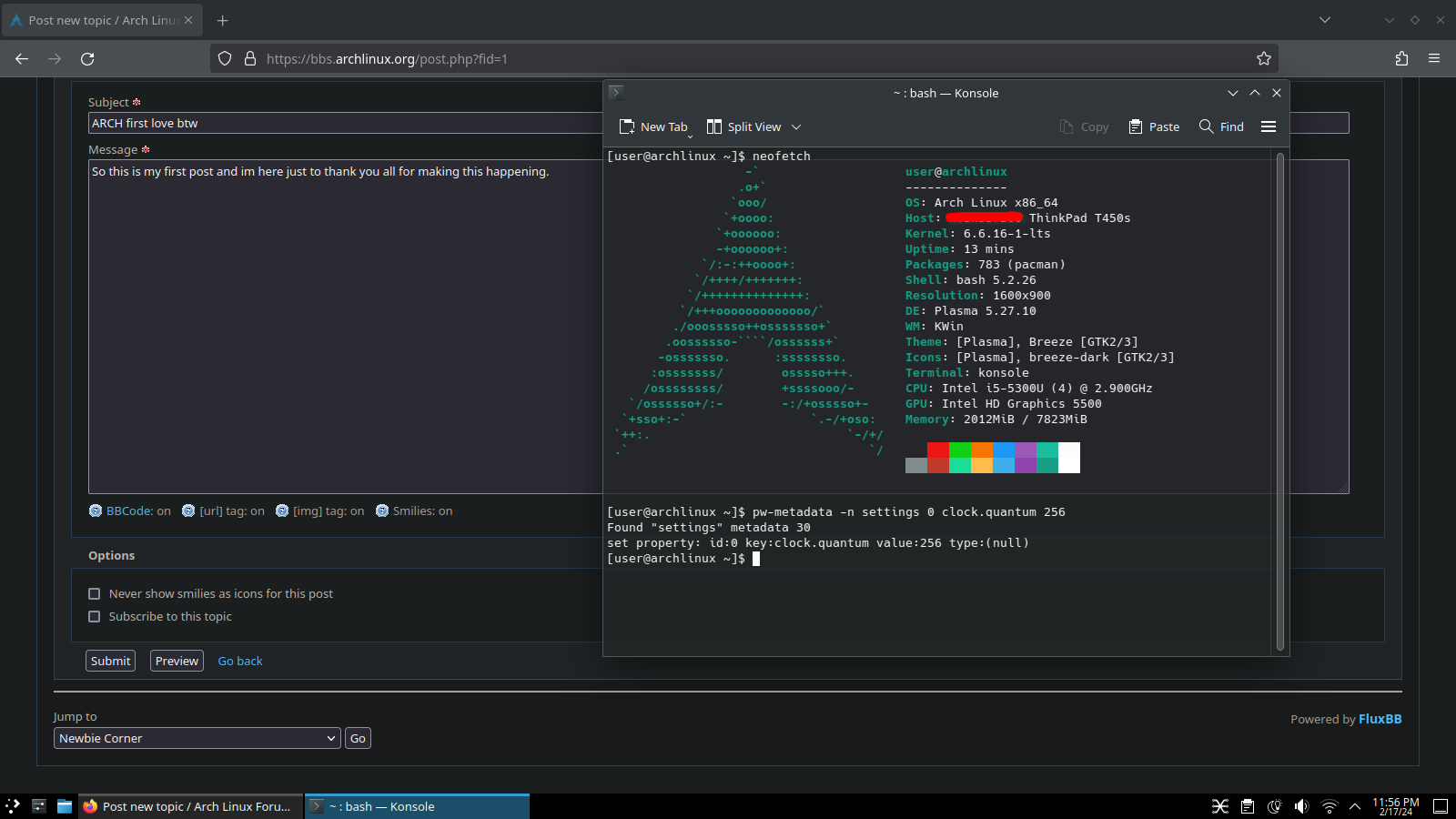The height and width of the screenshot is (819, 1456).
Task: Click the Paste button in Konsole
Action: [1155, 127]
